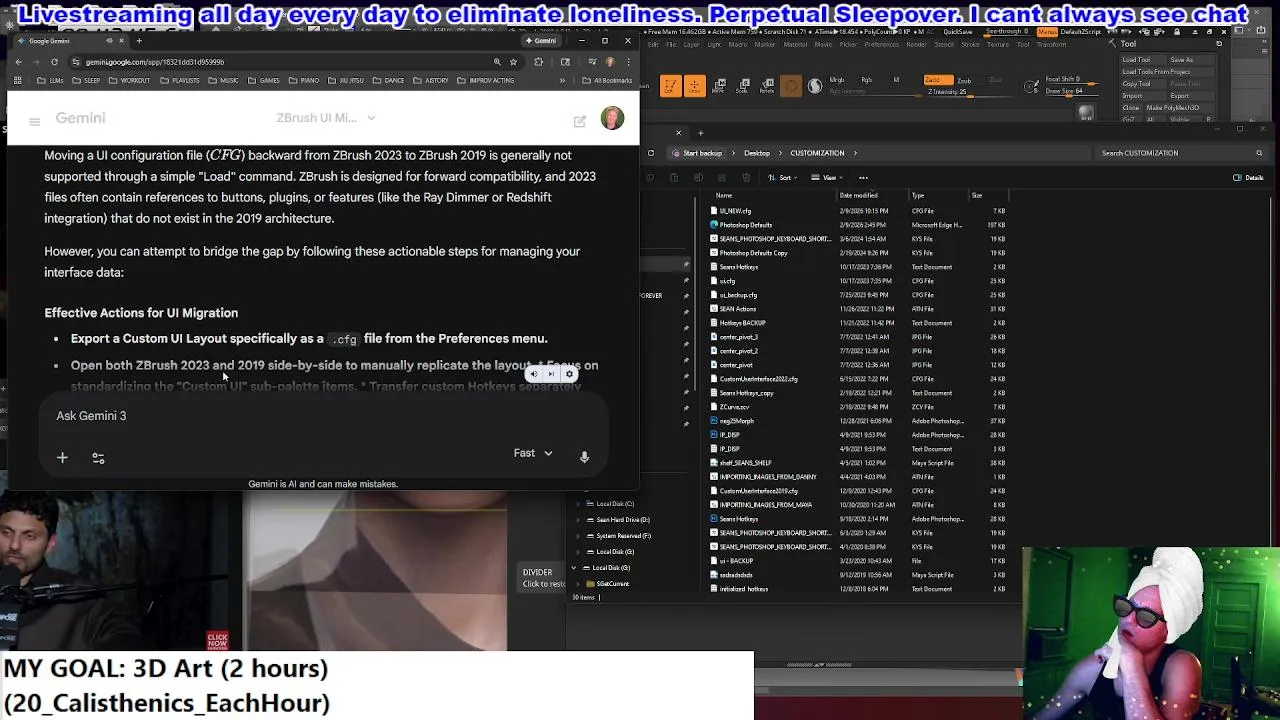The height and width of the screenshot is (720, 1280).
Task: Toggle the M material channel in ZBrush
Action: pos(896,80)
